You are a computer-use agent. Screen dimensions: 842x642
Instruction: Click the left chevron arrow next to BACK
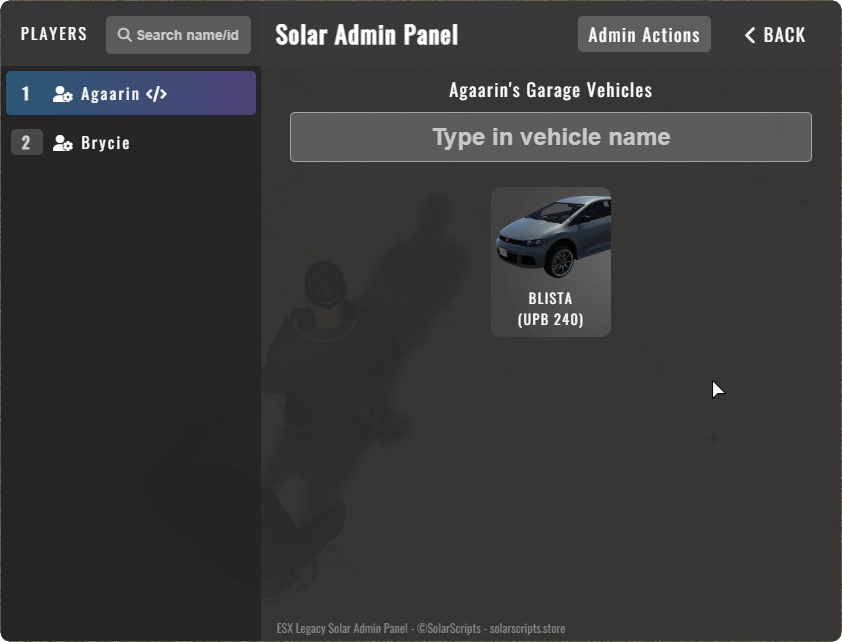click(750, 35)
